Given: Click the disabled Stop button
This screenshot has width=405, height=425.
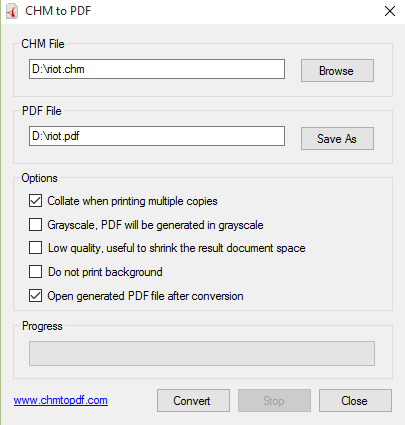Looking at the screenshot, I should coord(274,400).
